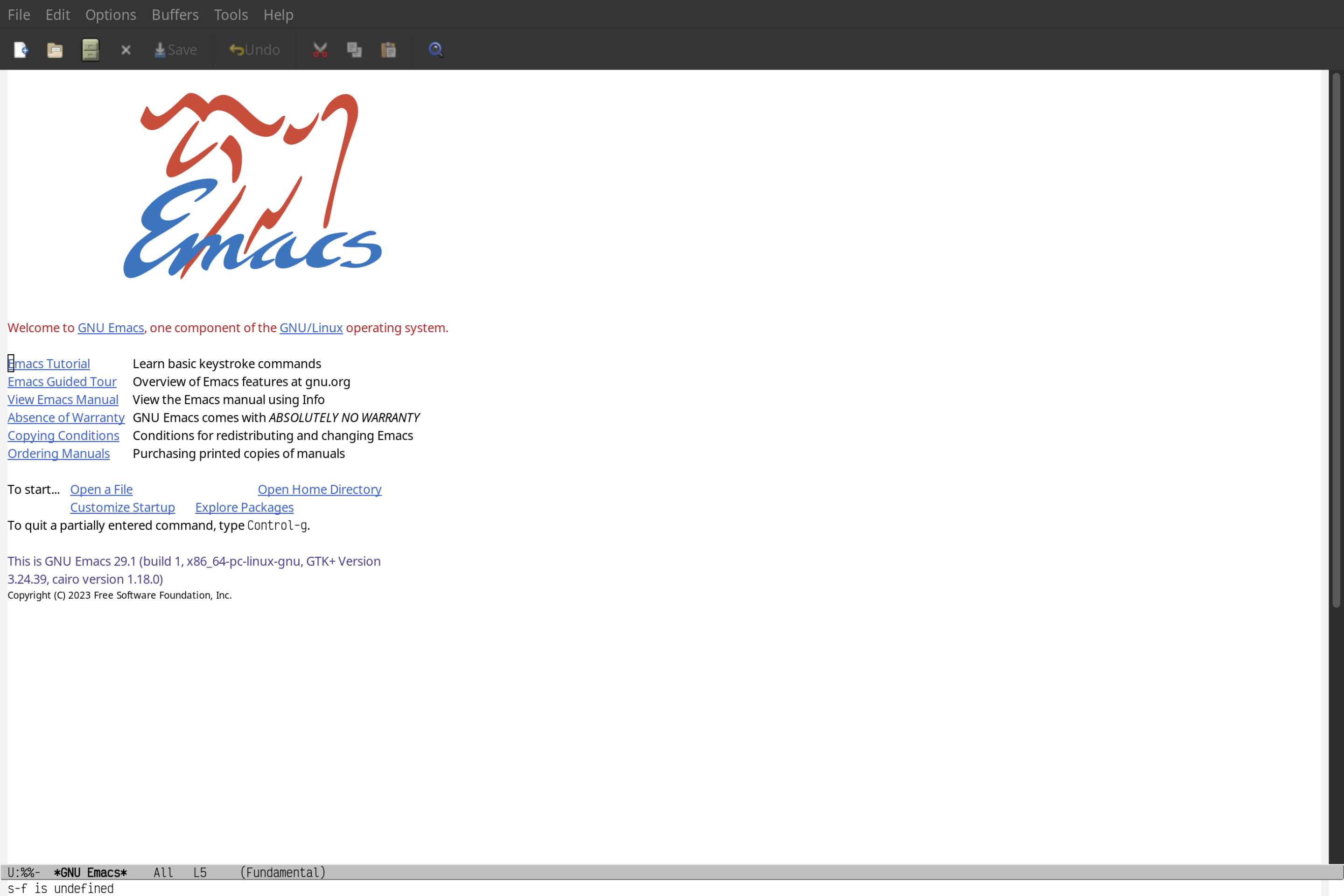Click the Explore Packages link
This screenshot has width=1344, height=896.
point(244,507)
